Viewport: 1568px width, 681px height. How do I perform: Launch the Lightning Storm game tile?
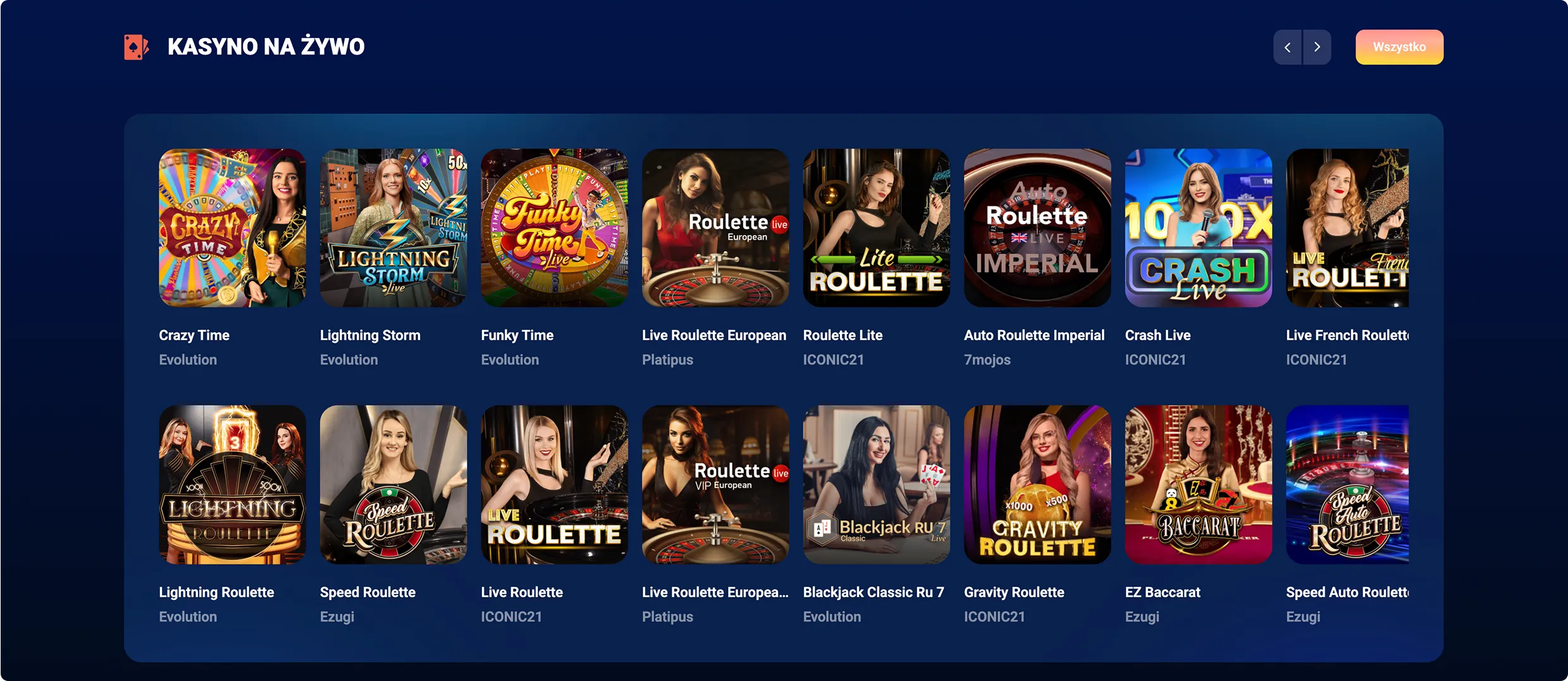(x=393, y=228)
